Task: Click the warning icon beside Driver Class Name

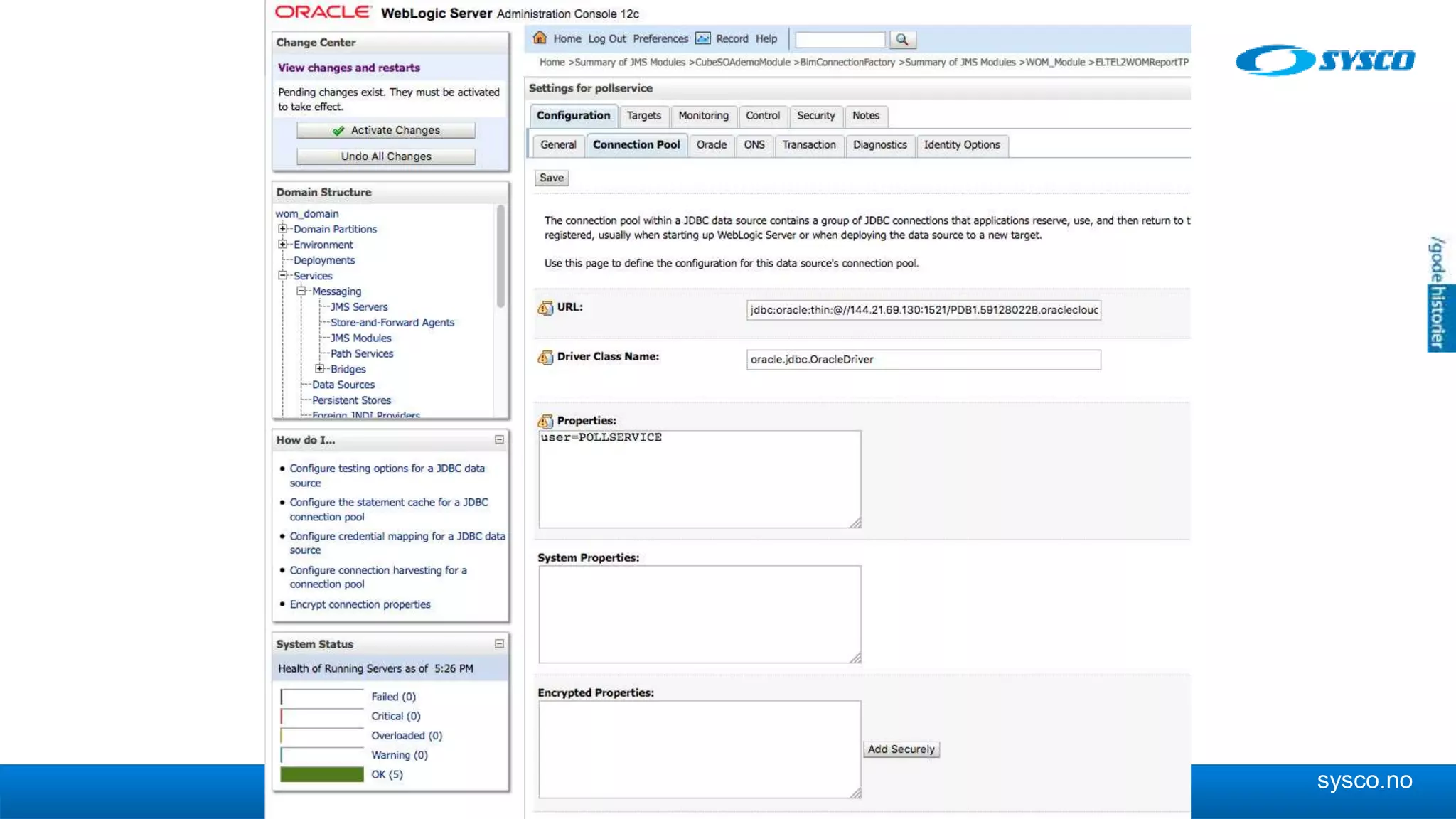Action: [x=545, y=358]
